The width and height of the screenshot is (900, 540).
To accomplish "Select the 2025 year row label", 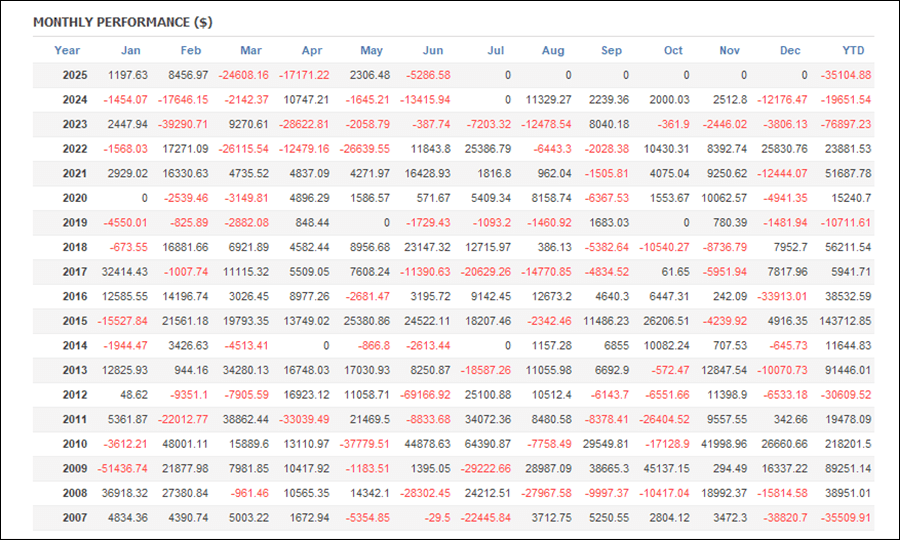I will pos(75,75).
